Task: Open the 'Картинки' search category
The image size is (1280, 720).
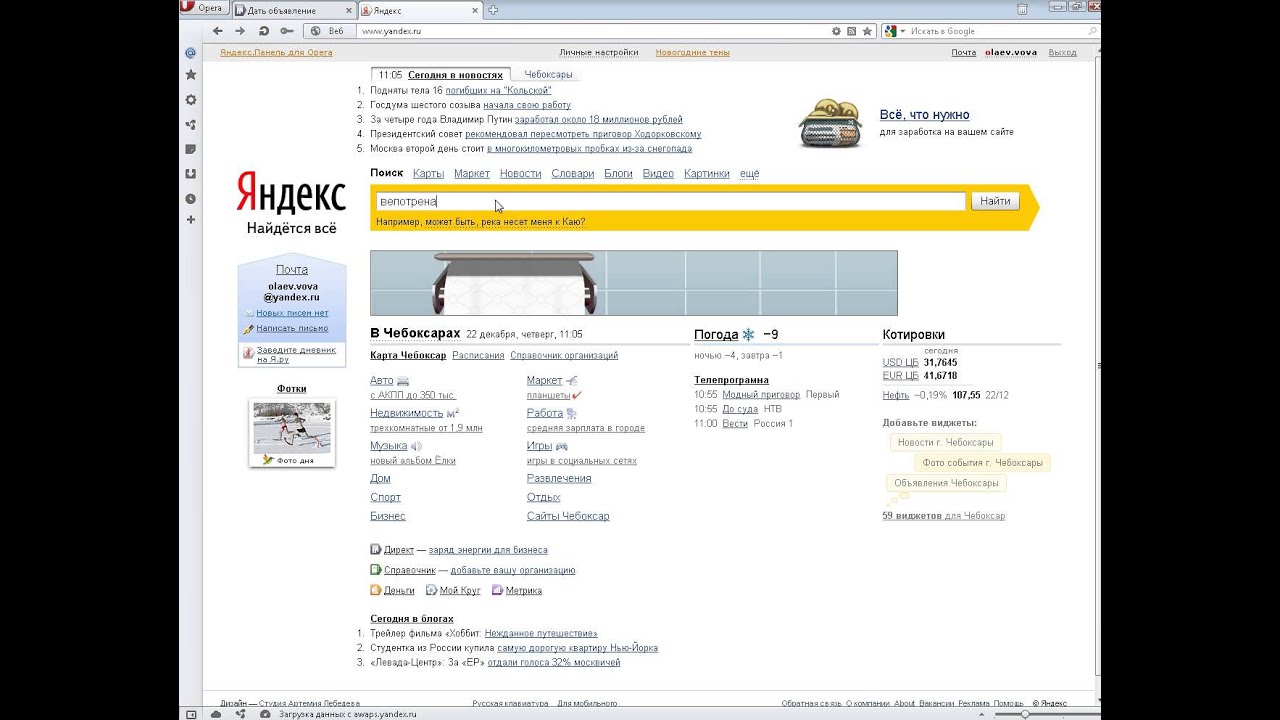Action: click(x=707, y=174)
